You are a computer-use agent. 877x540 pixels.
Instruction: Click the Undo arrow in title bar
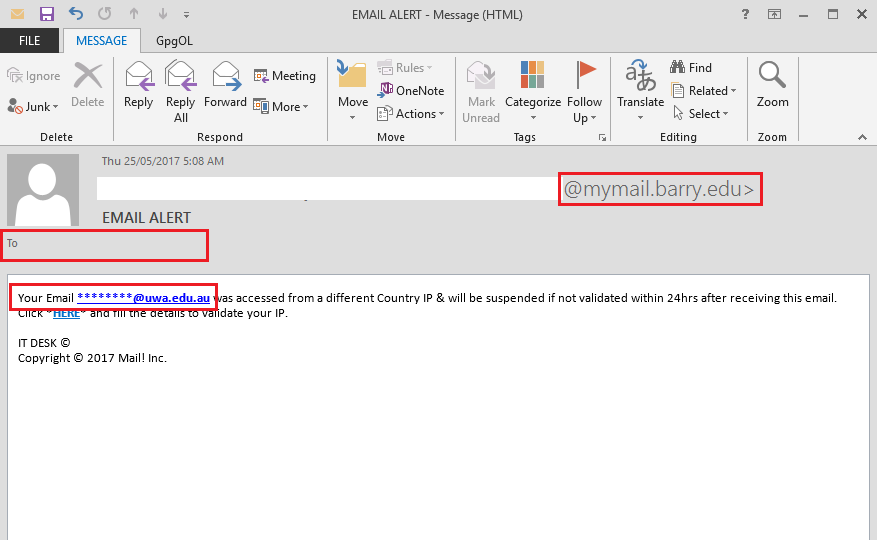tap(76, 14)
